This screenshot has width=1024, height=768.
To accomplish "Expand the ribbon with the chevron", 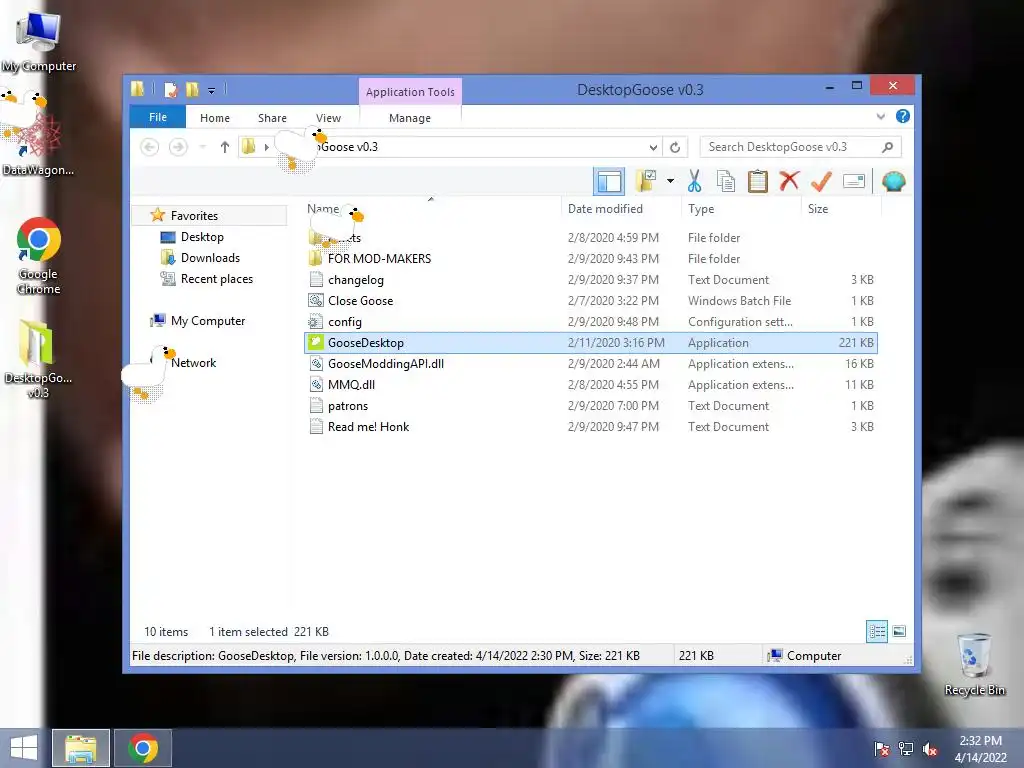I will (880, 117).
